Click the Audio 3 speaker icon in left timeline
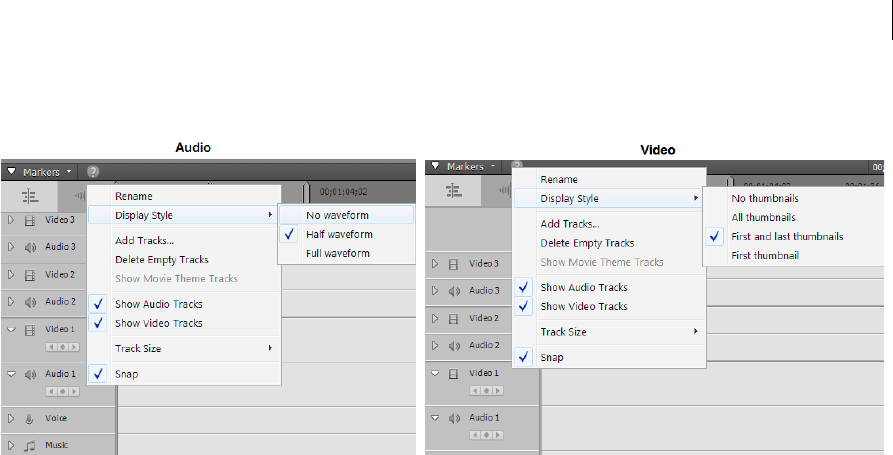 (30, 247)
